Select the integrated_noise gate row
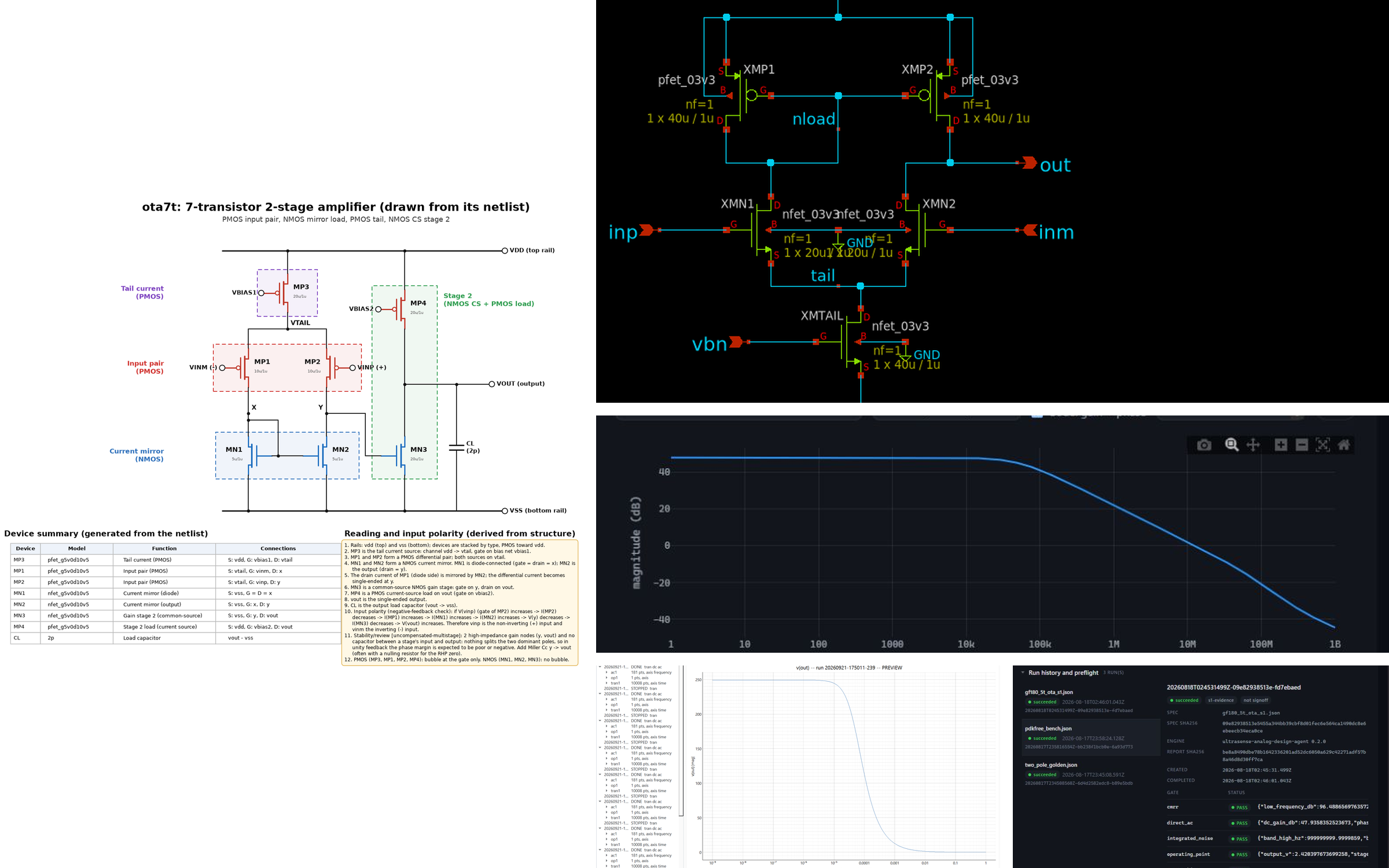The width and height of the screenshot is (1389, 868). (x=1267, y=838)
